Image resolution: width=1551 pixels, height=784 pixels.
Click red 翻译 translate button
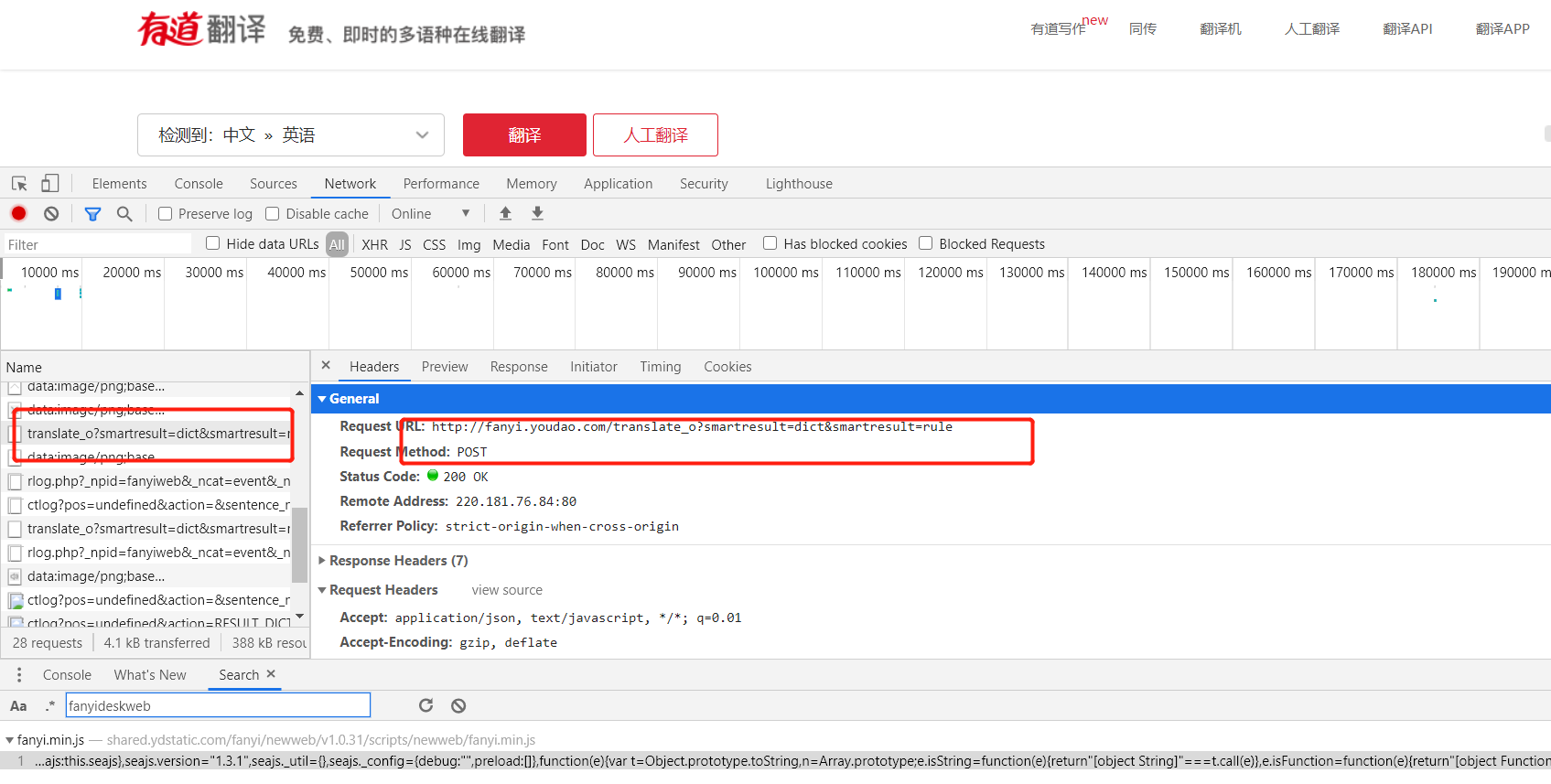pos(524,134)
